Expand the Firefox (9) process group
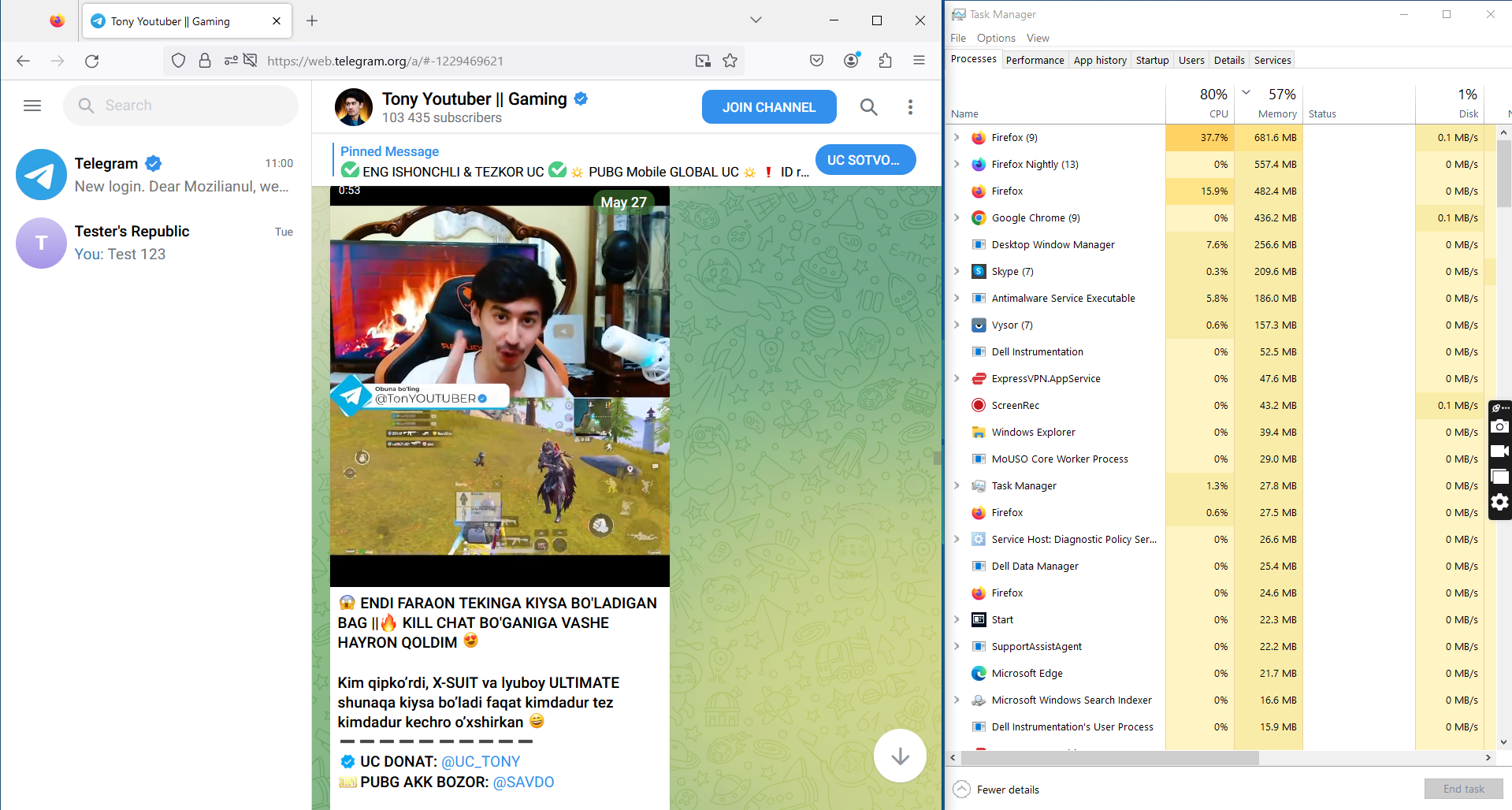This screenshot has height=810, width=1512. [x=956, y=137]
